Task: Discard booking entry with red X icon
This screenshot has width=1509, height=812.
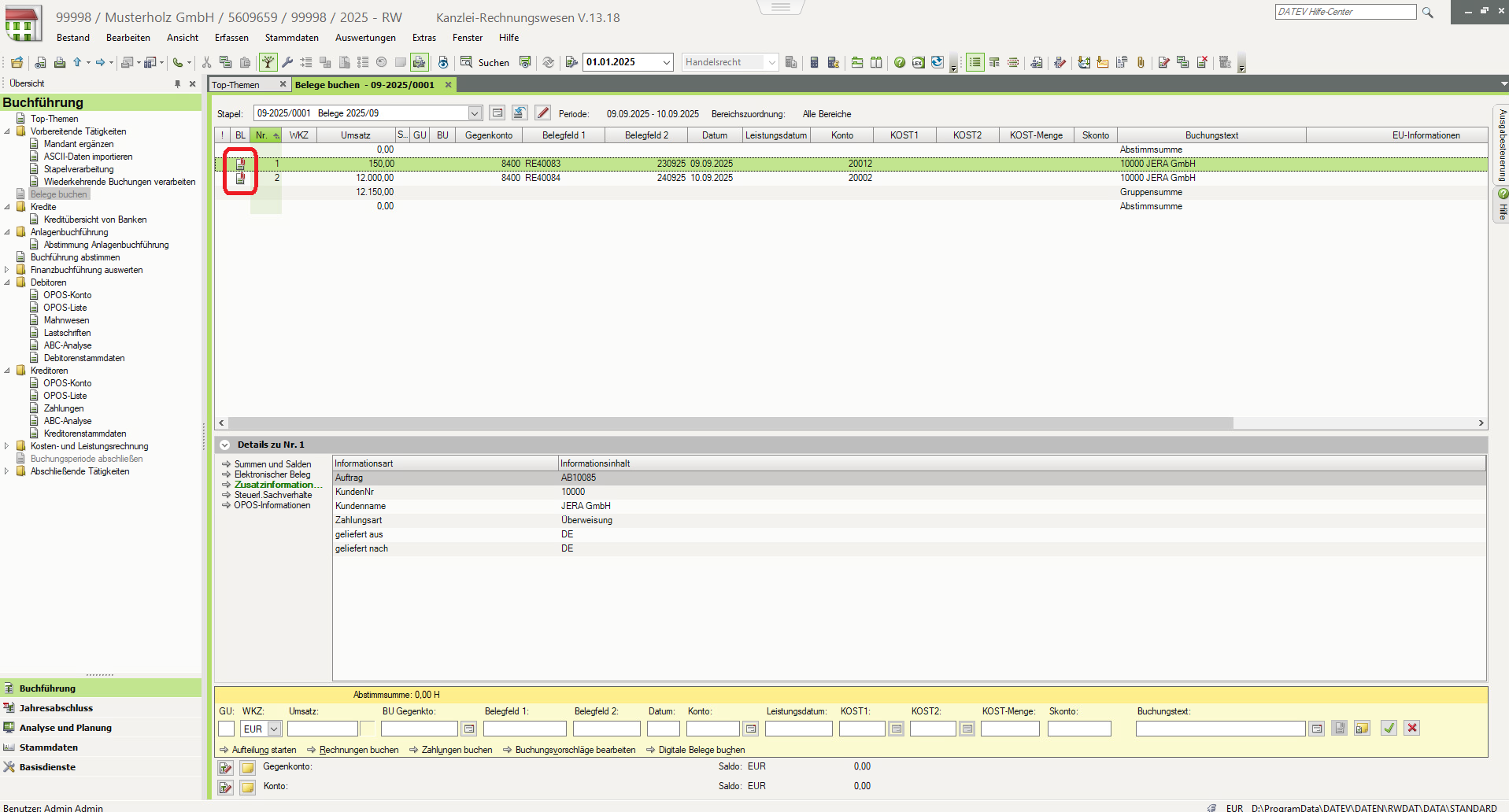Action: click(x=1412, y=728)
